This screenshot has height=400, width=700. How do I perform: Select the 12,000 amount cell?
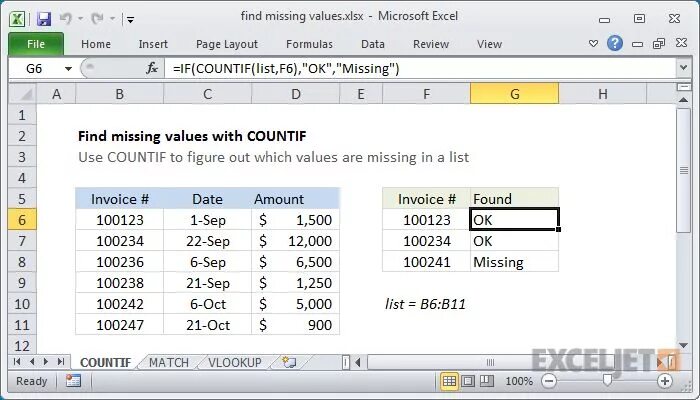point(296,241)
